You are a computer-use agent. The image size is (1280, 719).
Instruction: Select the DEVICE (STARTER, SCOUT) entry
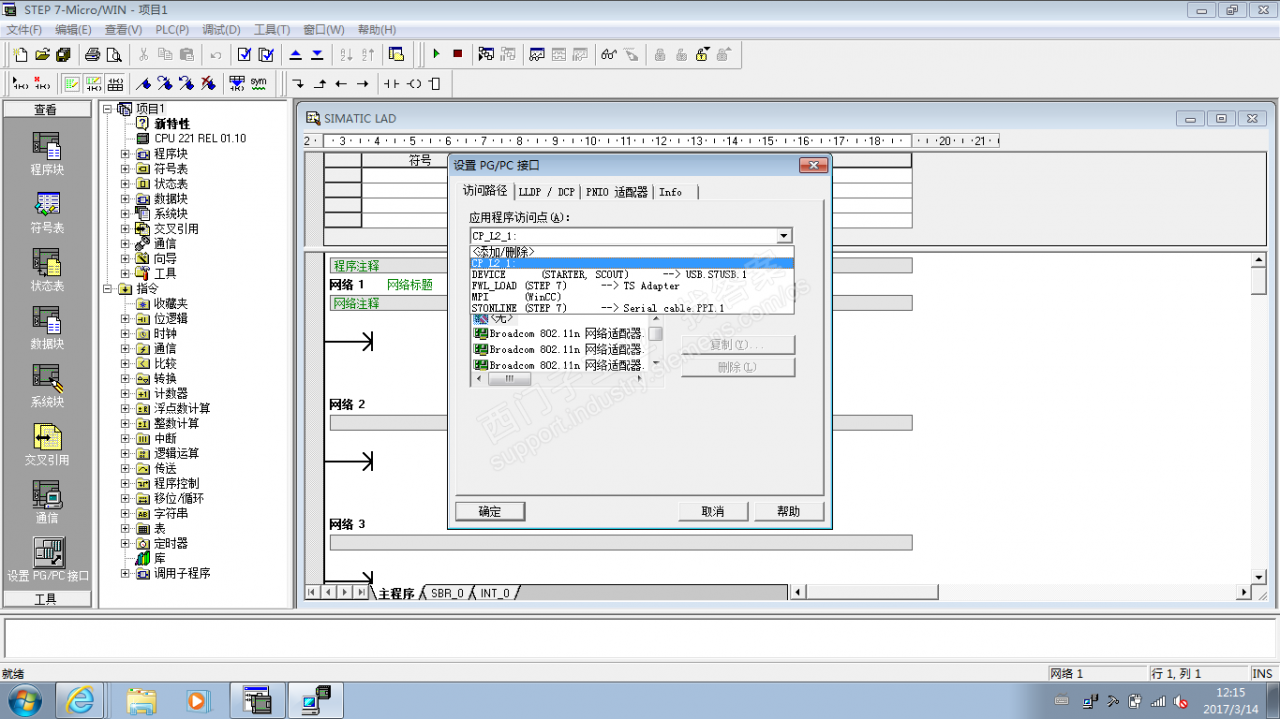click(x=632, y=274)
